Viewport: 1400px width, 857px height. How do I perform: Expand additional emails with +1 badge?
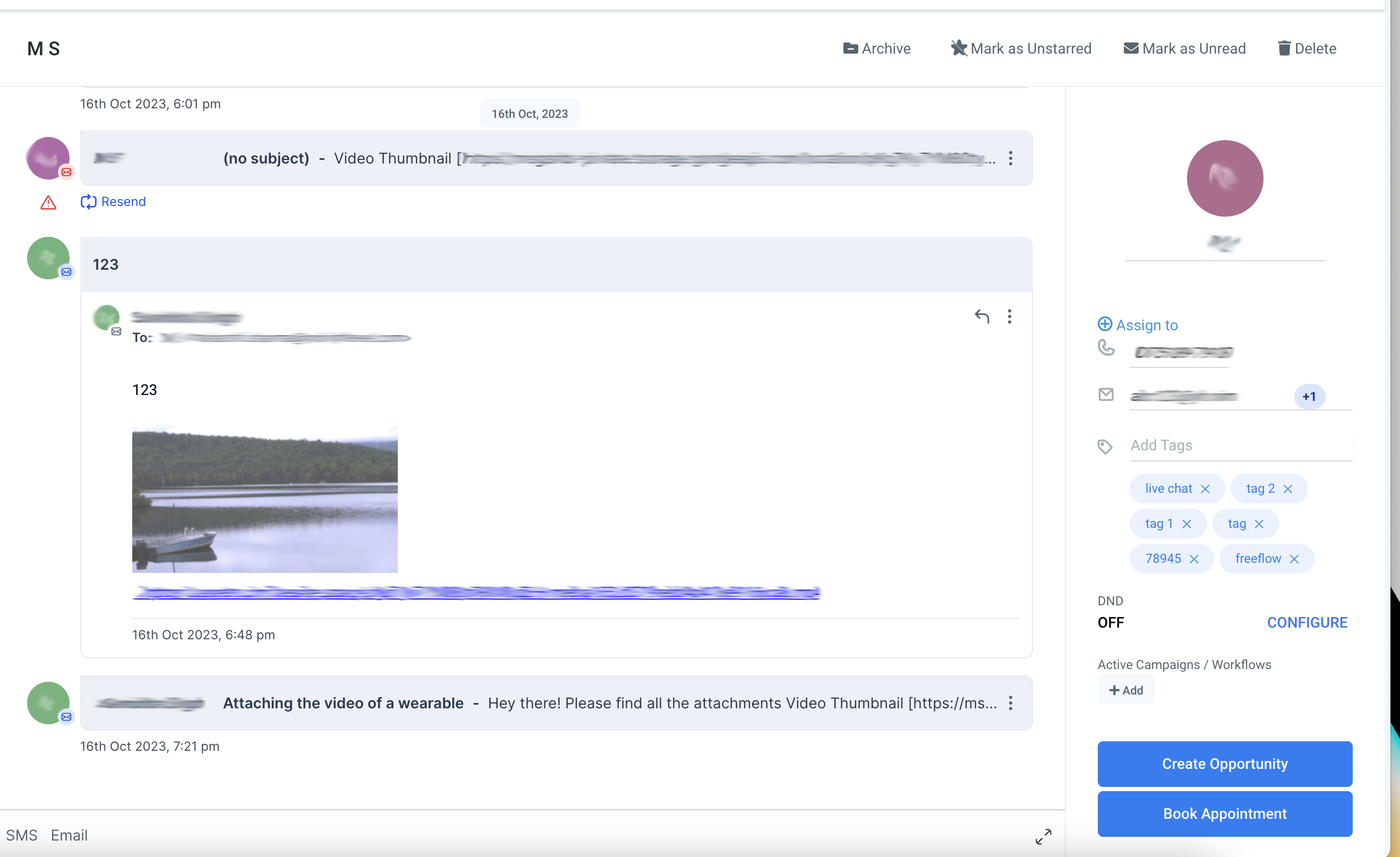coord(1309,397)
